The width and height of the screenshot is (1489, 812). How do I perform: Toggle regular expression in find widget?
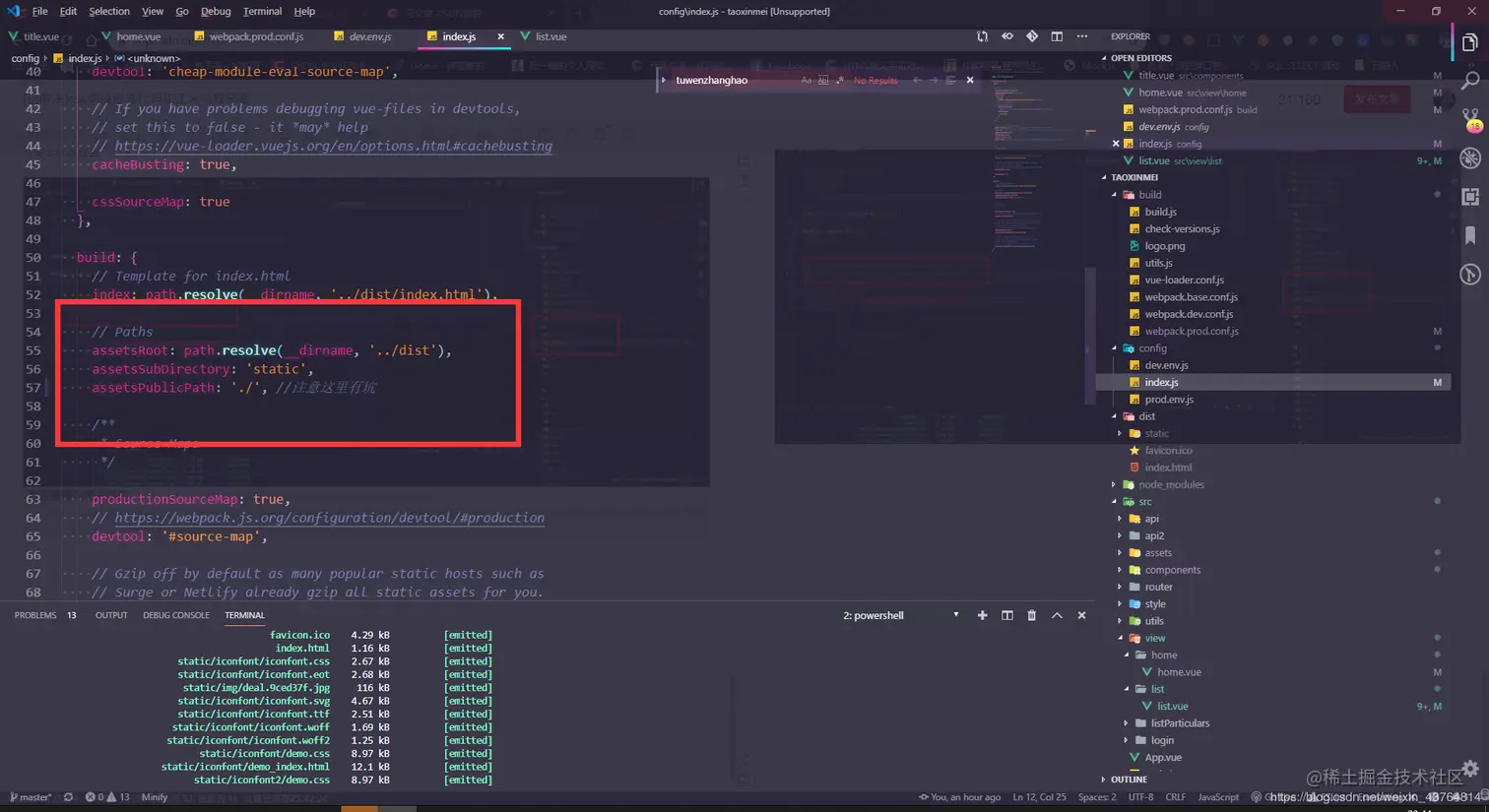click(840, 80)
